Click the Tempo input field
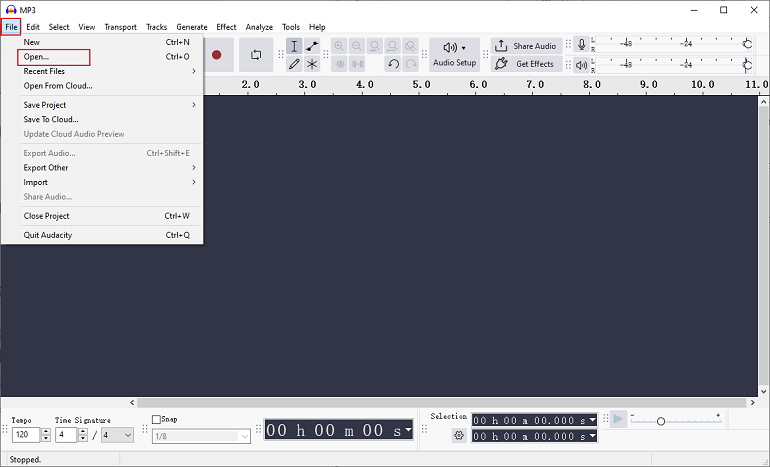The width and height of the screenshot is (770, 467). [x=26, y=435]
